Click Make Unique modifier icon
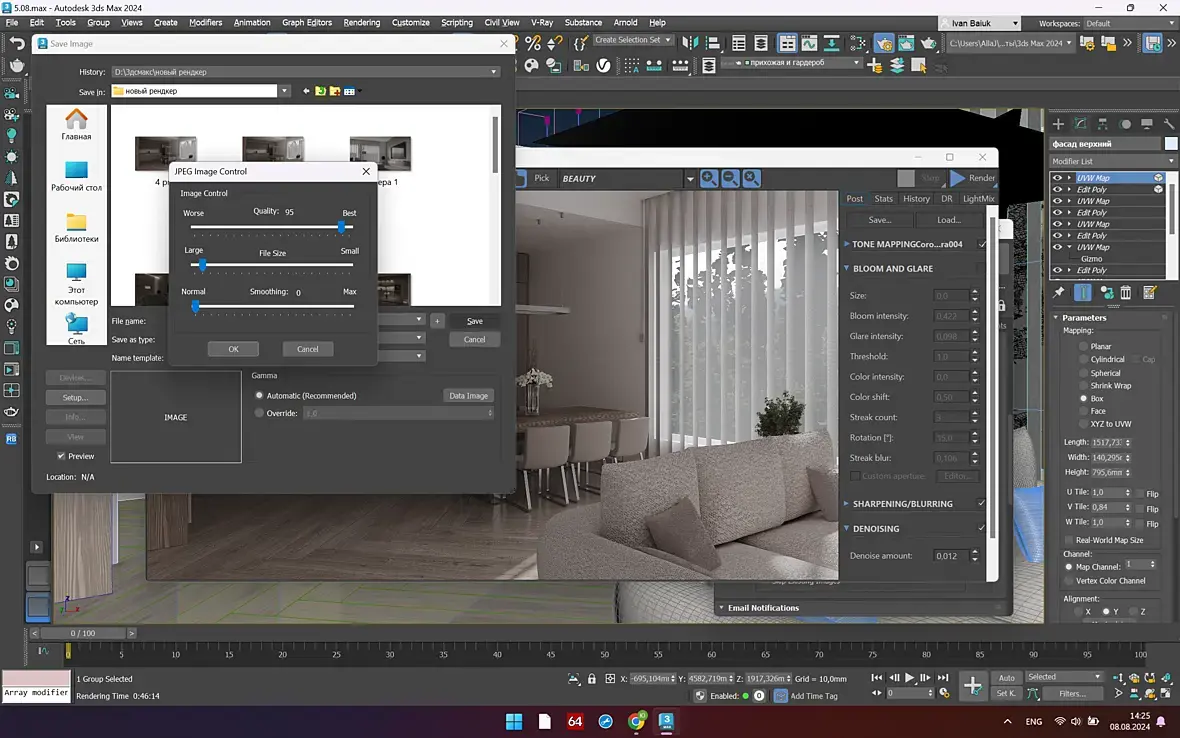 (x=1107, y=293)
